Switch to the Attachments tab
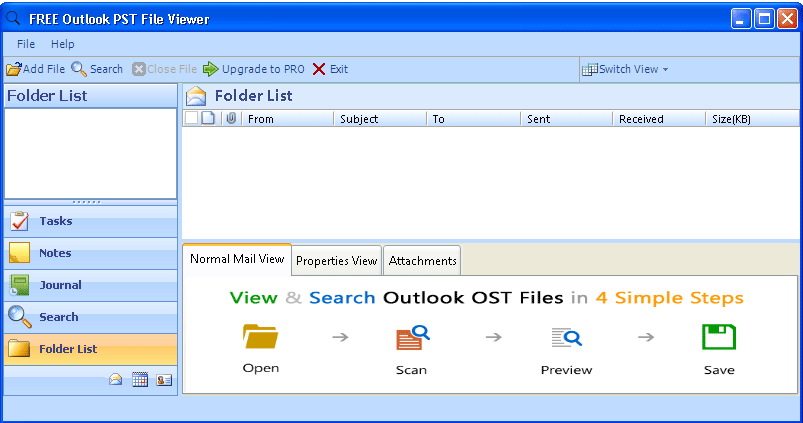This screenshot has width=803, height=423. coord(422,261)
